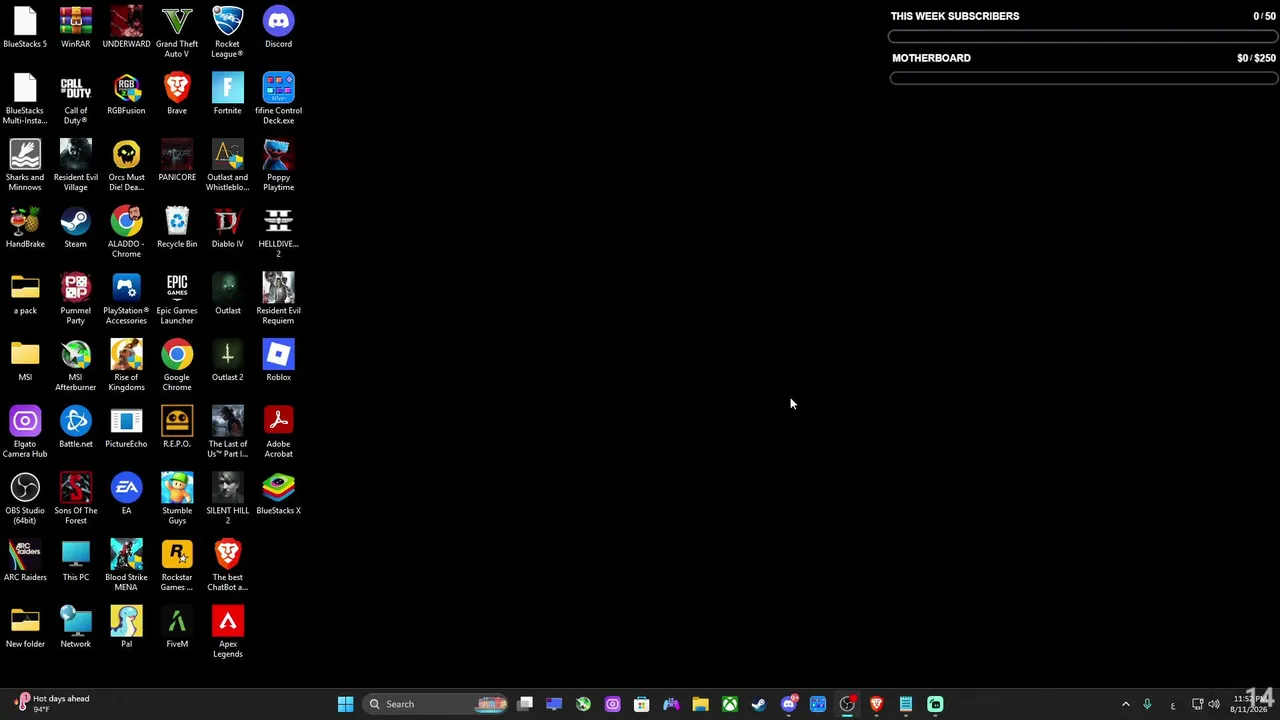The width and height of the screenshot is (1280, 720).
Task: Select the Sons Of The Forest icon
Action: click(75, 500)
